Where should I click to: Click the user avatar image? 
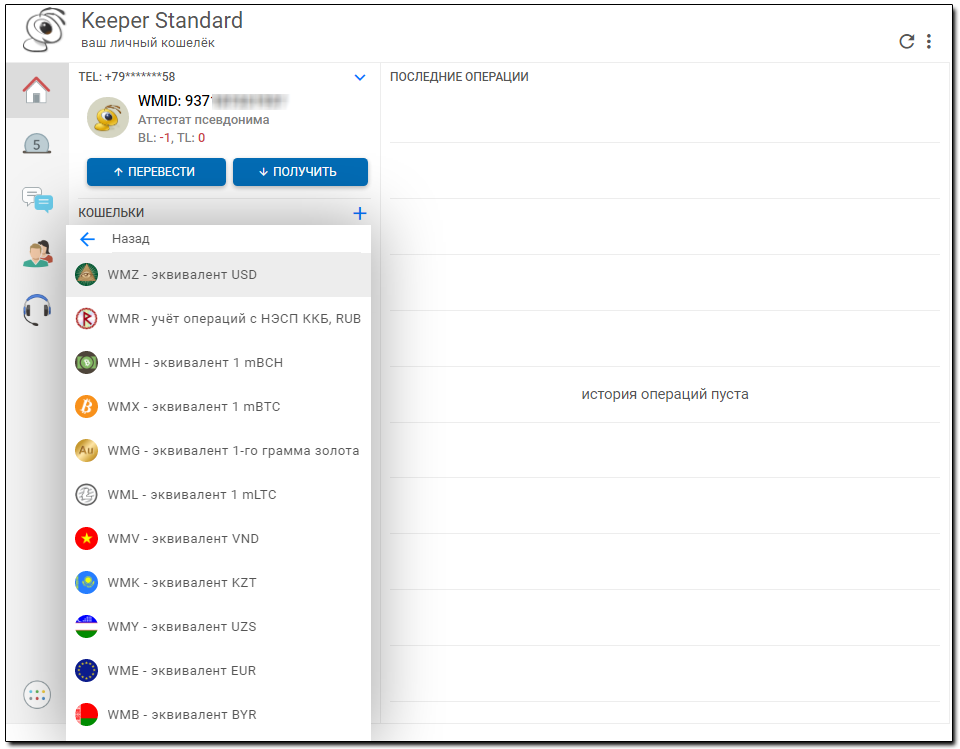[x=107, y=118]
